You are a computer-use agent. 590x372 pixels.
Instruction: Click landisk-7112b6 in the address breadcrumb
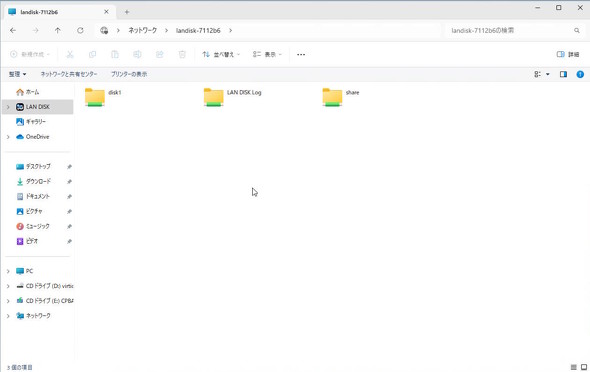198,30
